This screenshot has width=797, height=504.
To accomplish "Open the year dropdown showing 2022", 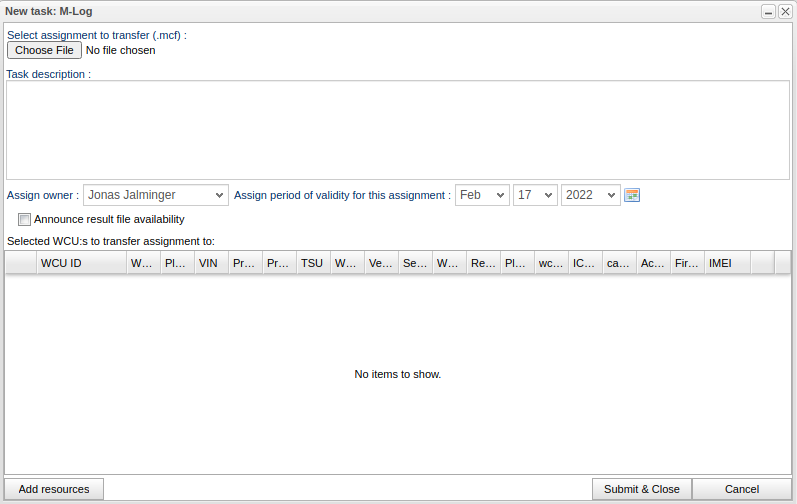I will point(590,195).
